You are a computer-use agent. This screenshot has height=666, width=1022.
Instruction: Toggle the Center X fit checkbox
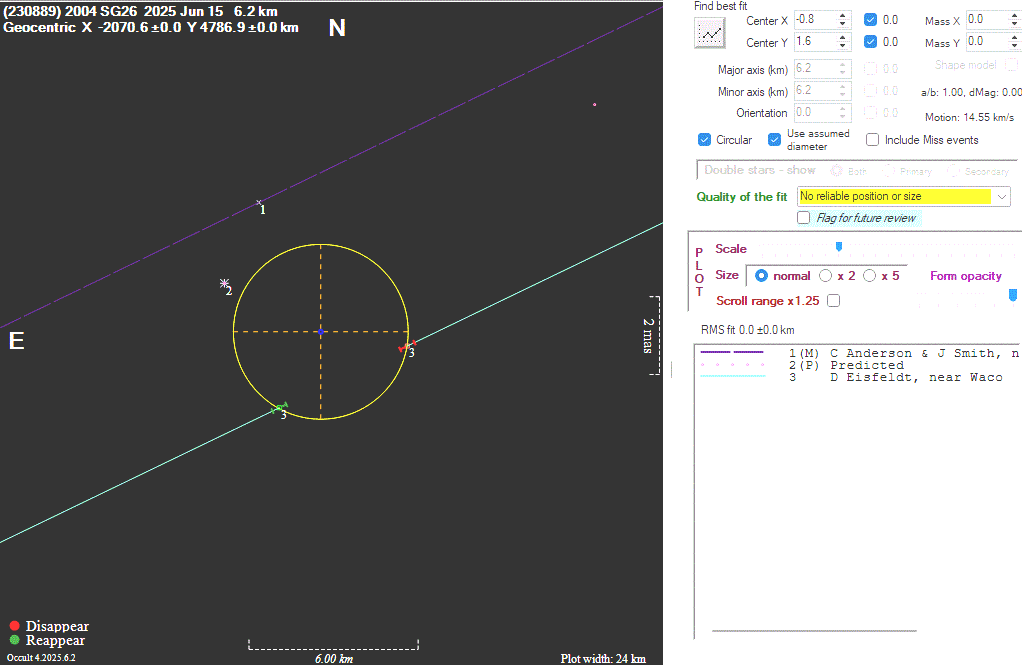[x=870, y=20]
